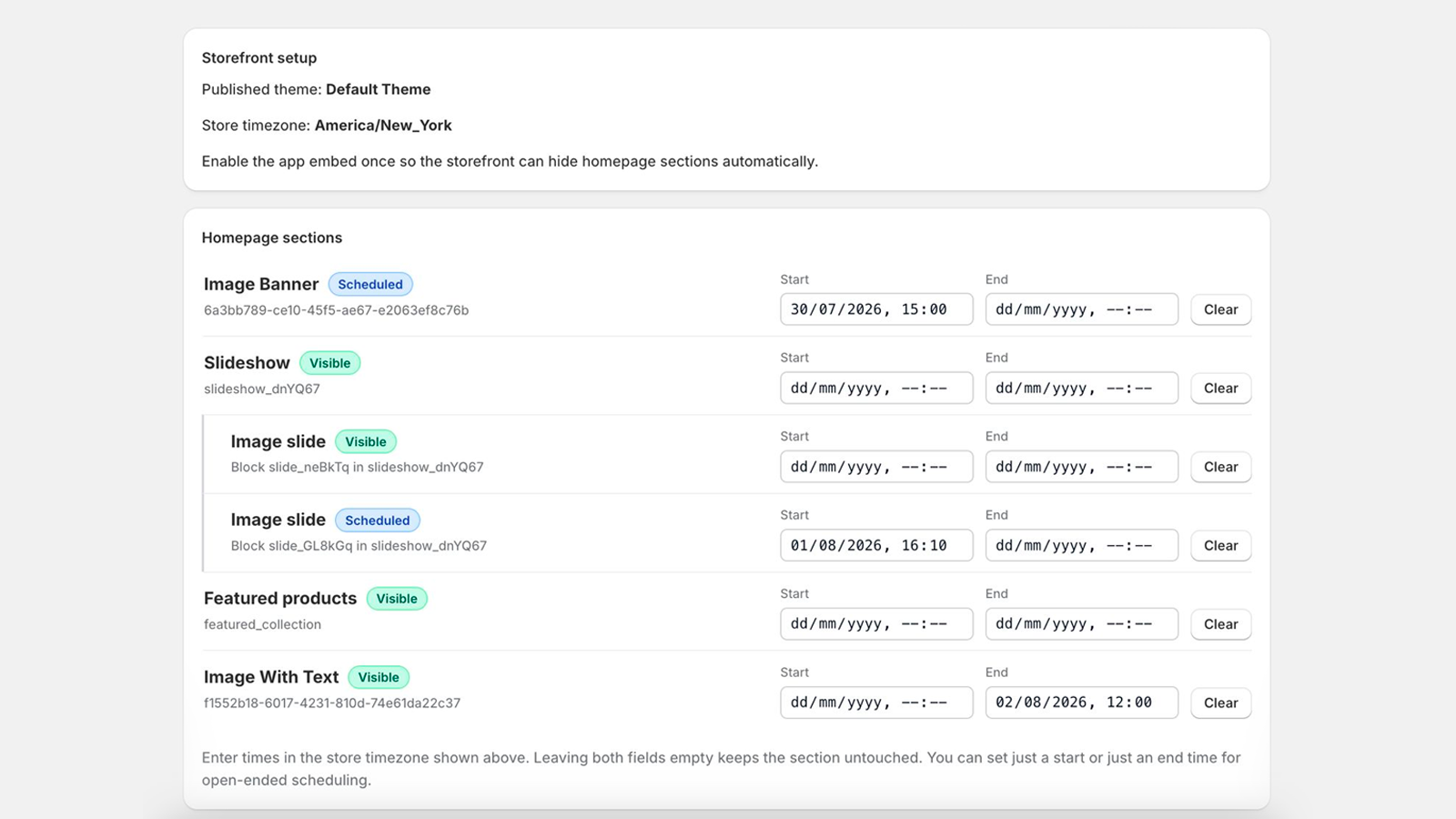Set Slideshow end date field
This screenshot has width=1456, height=819.
tap(1082, 389)
